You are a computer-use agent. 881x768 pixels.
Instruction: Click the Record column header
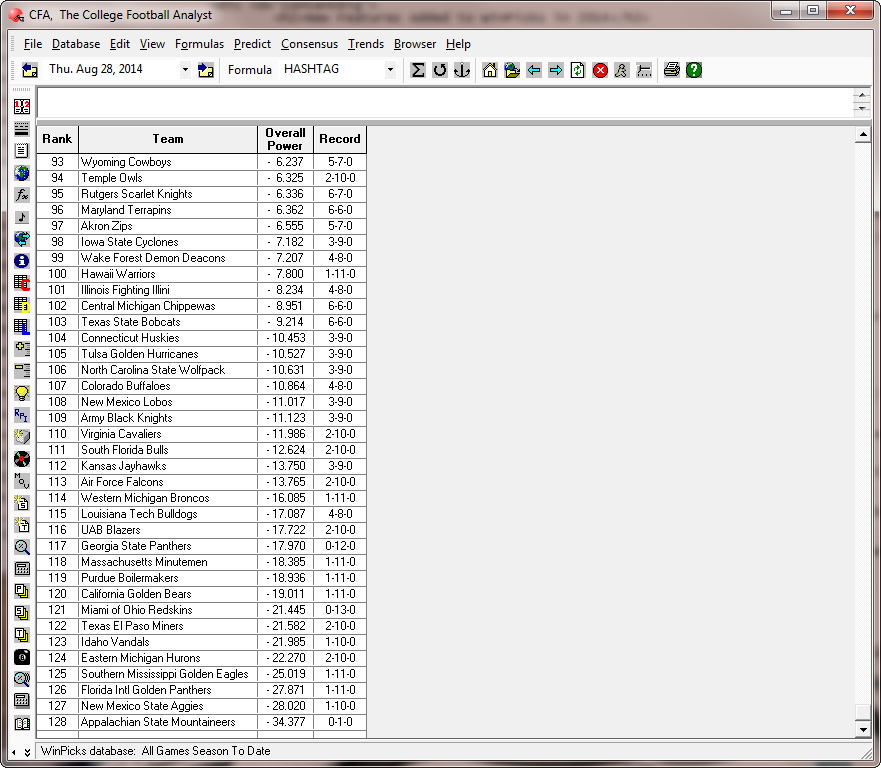[340, 139]
